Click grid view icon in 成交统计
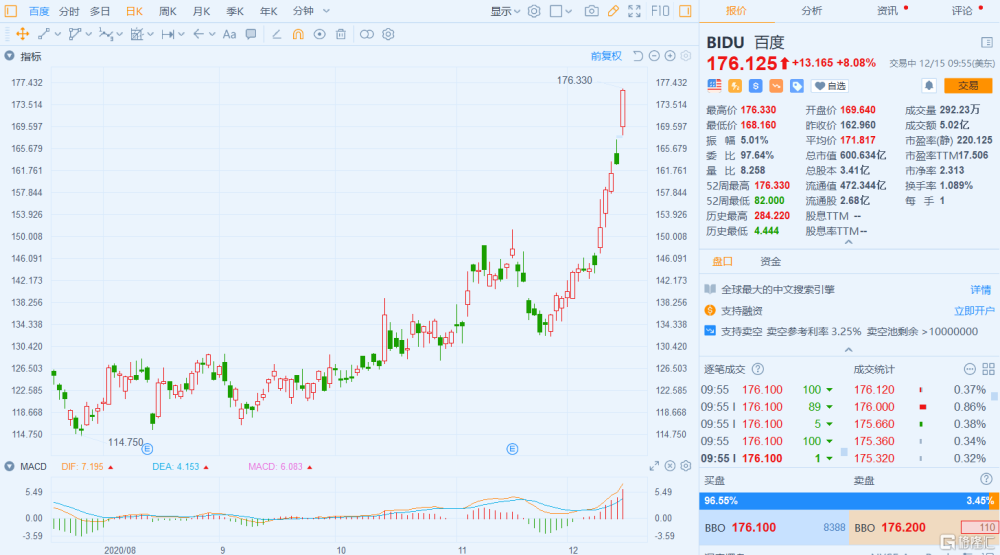The width and height of the screenshot is (1000, 555). (x=989, y=369)
